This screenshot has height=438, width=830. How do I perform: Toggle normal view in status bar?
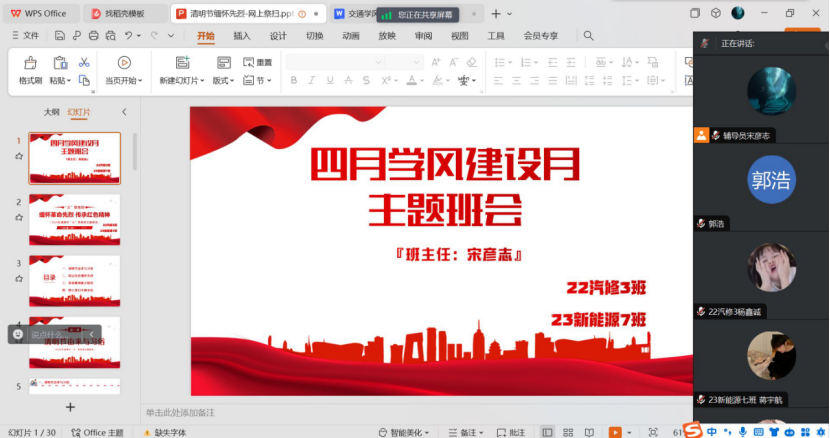[547, 432]
